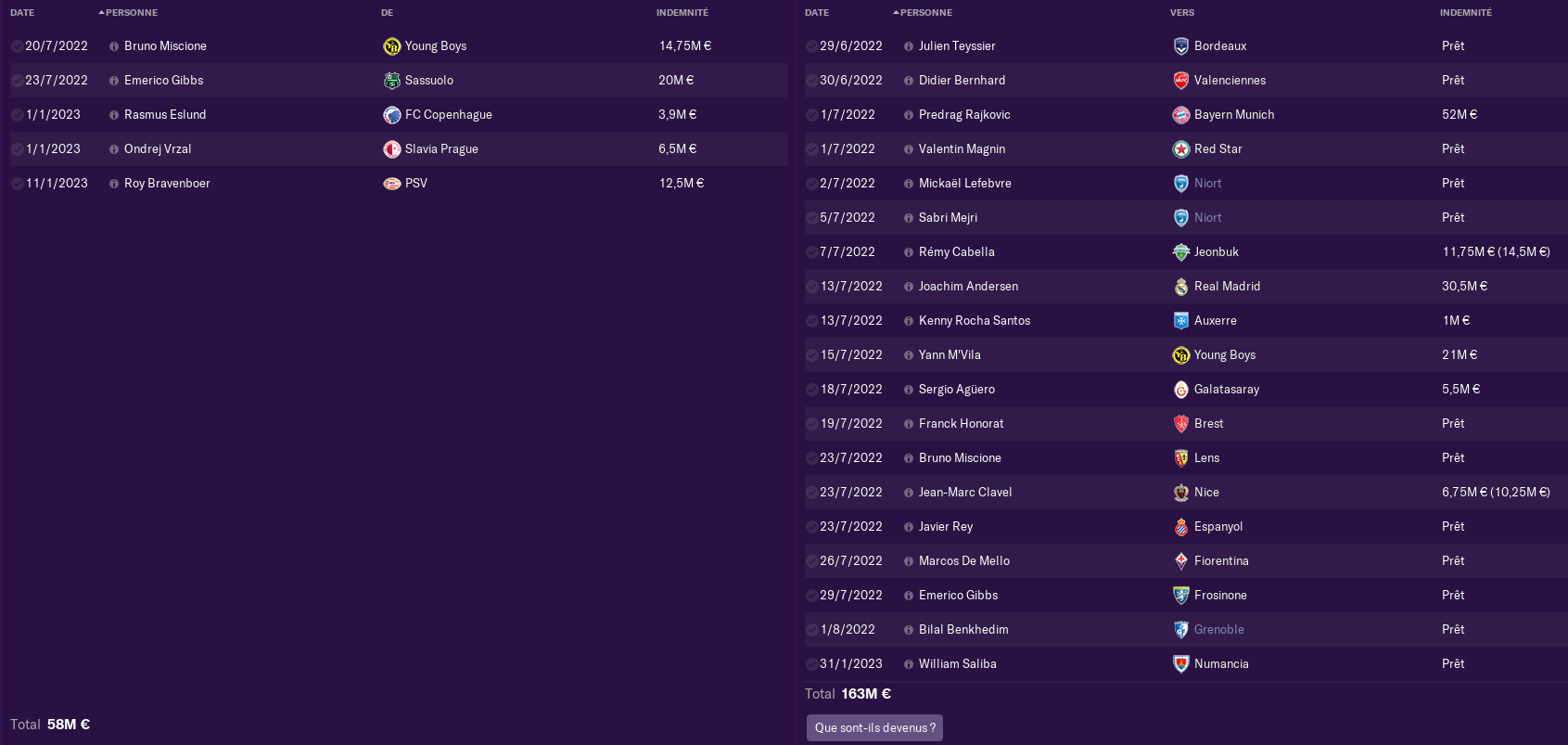Click the Jeonbuk club badge

(1181, 252)
